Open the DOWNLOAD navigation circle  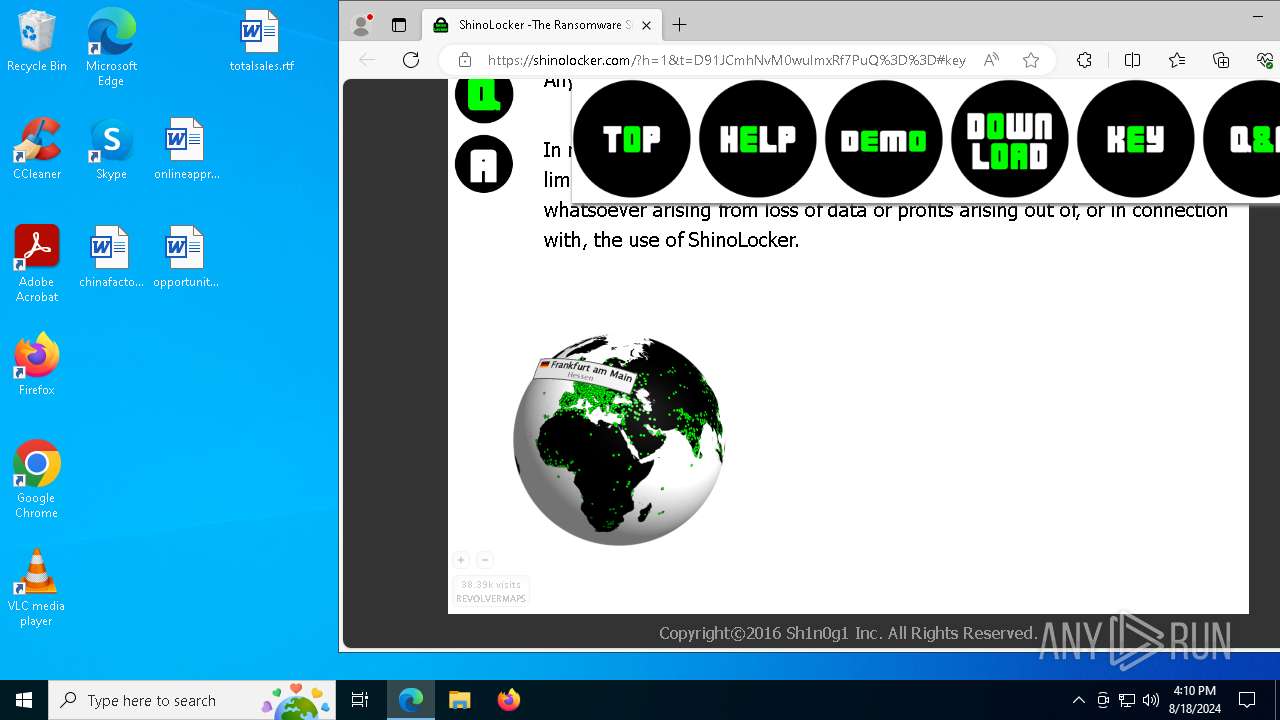[x=1009, y=139]
